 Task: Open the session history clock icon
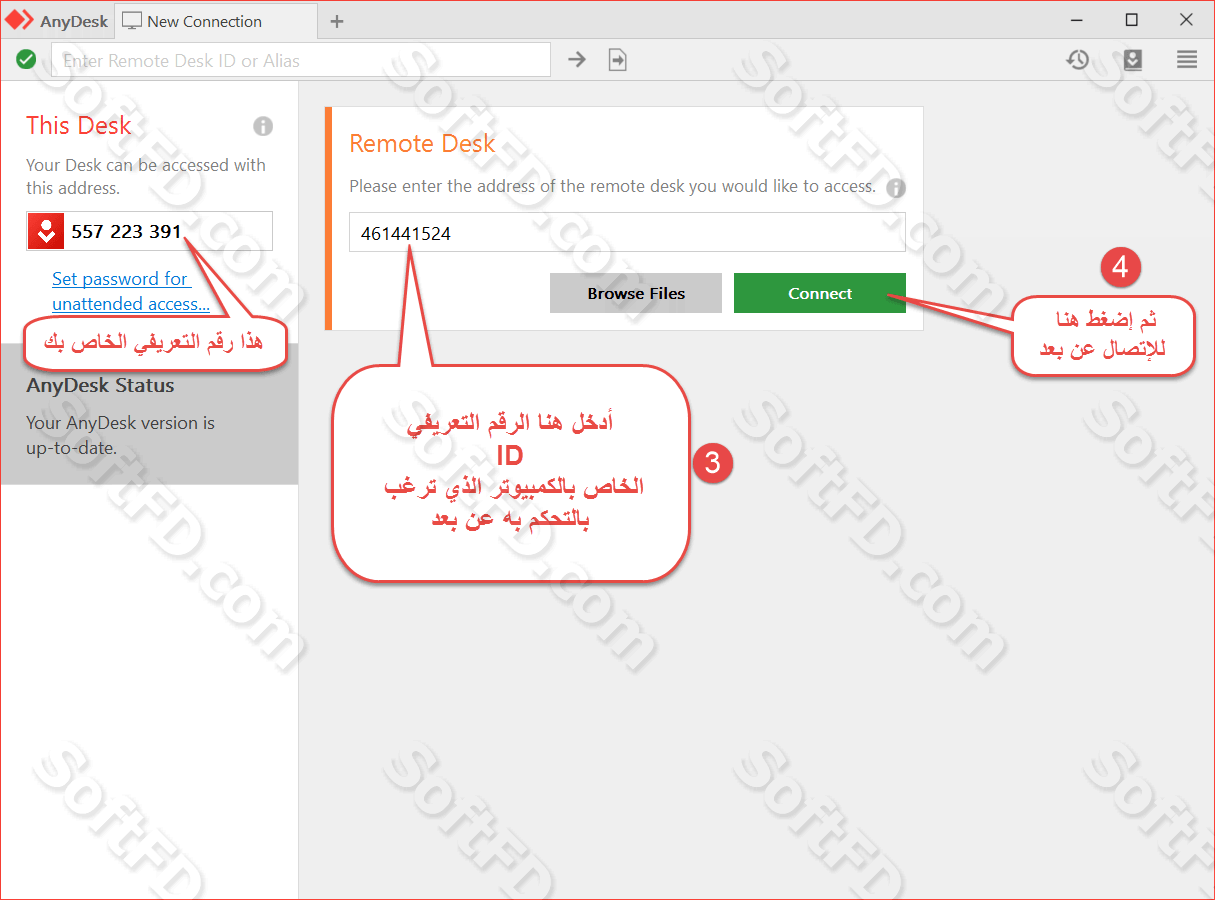tap(1077, 60)
